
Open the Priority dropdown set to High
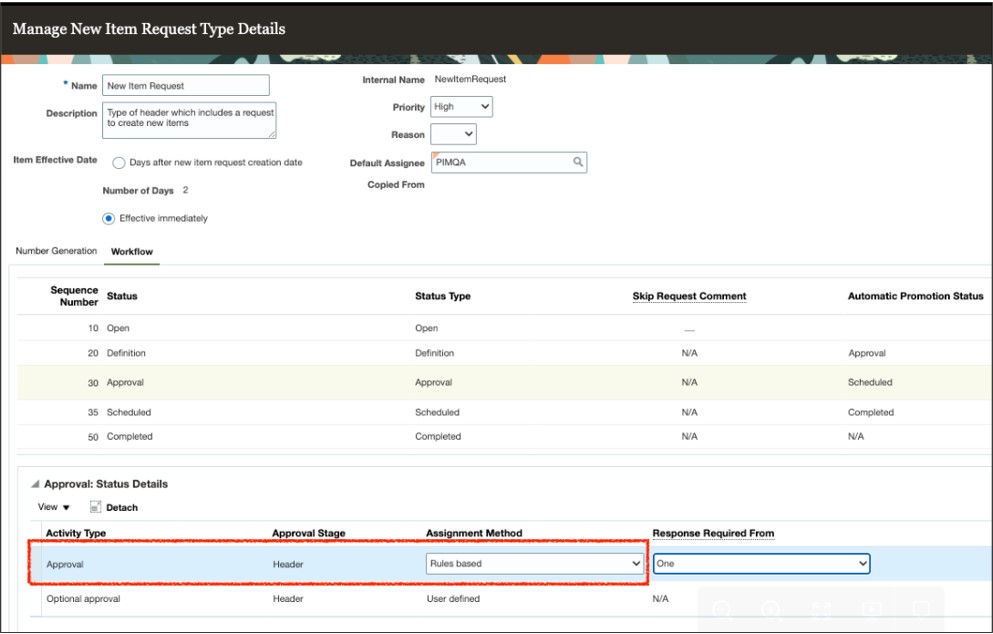pos(459,107)
